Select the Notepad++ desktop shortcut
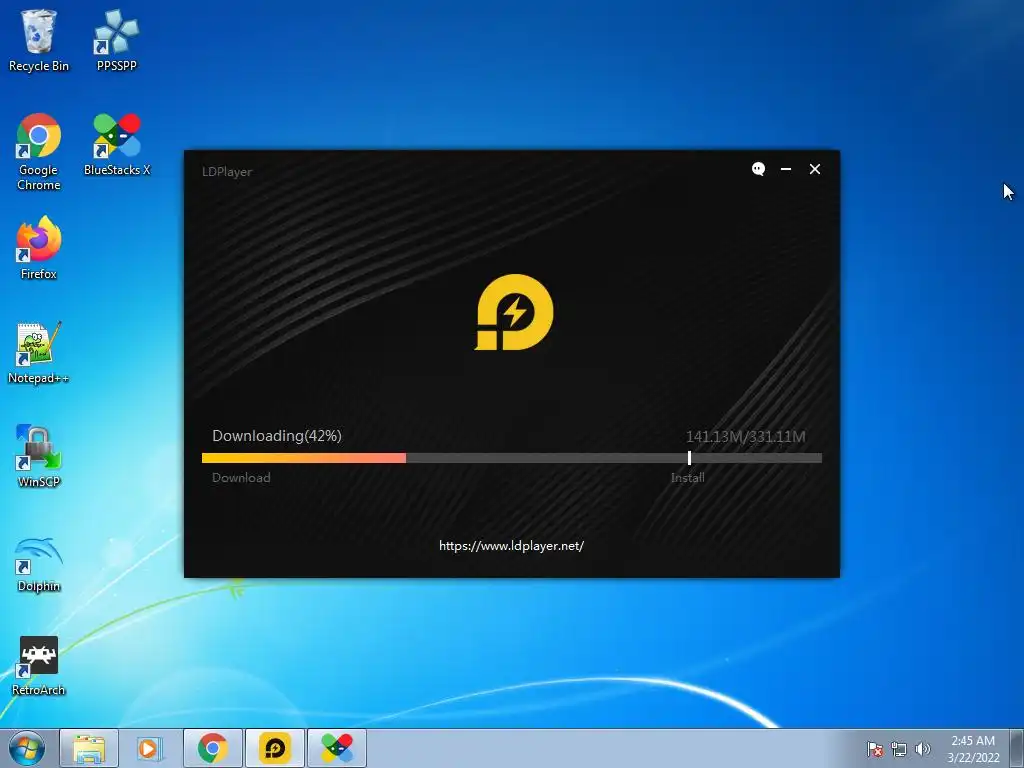Image resolution: width=1024 pixels, height=768 pixels. [x=39, y=353]
